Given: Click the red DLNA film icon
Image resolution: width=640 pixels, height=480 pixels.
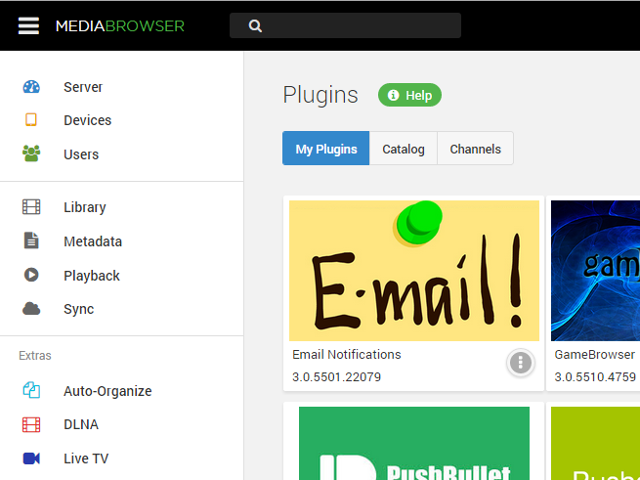Looking at the screenshot, I should click(31, 424).
